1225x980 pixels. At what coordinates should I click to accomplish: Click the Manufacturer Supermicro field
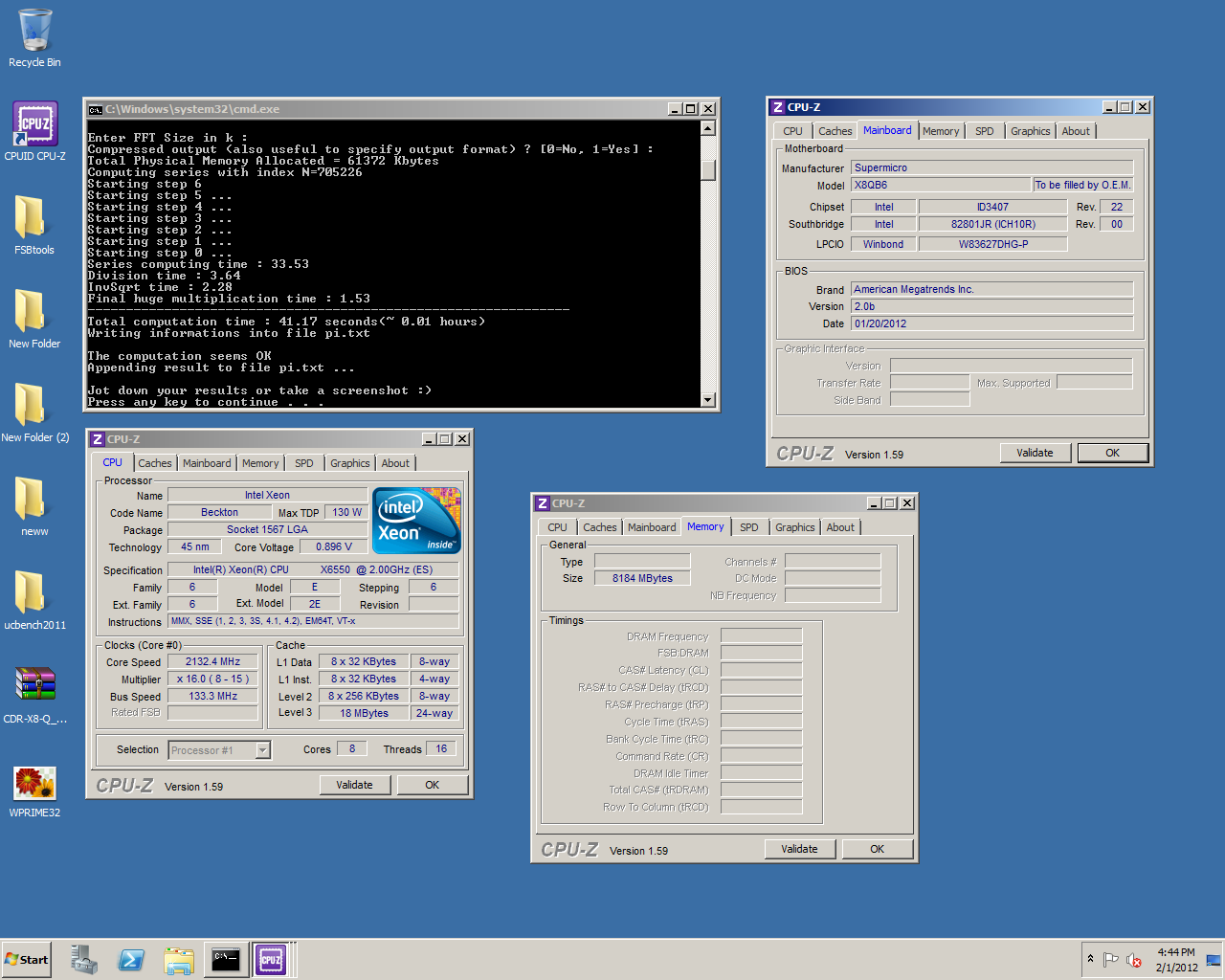click(x=992, y=167)
